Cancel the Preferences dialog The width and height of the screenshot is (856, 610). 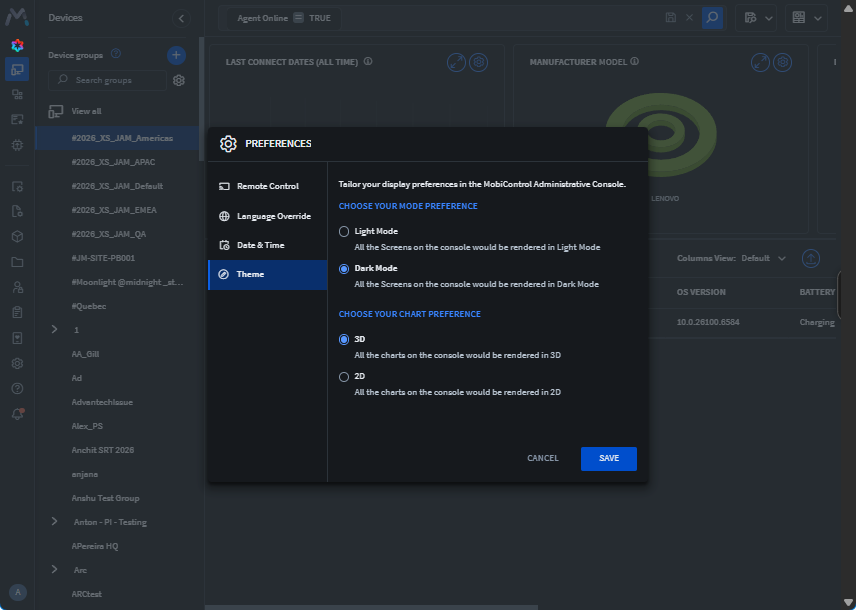pyautogui.click(x=543, y=458)
